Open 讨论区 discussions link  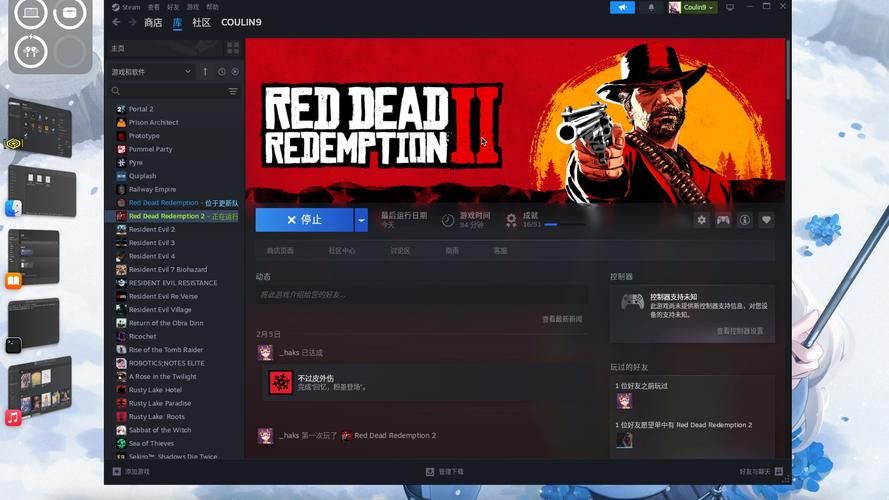point(400,251)
